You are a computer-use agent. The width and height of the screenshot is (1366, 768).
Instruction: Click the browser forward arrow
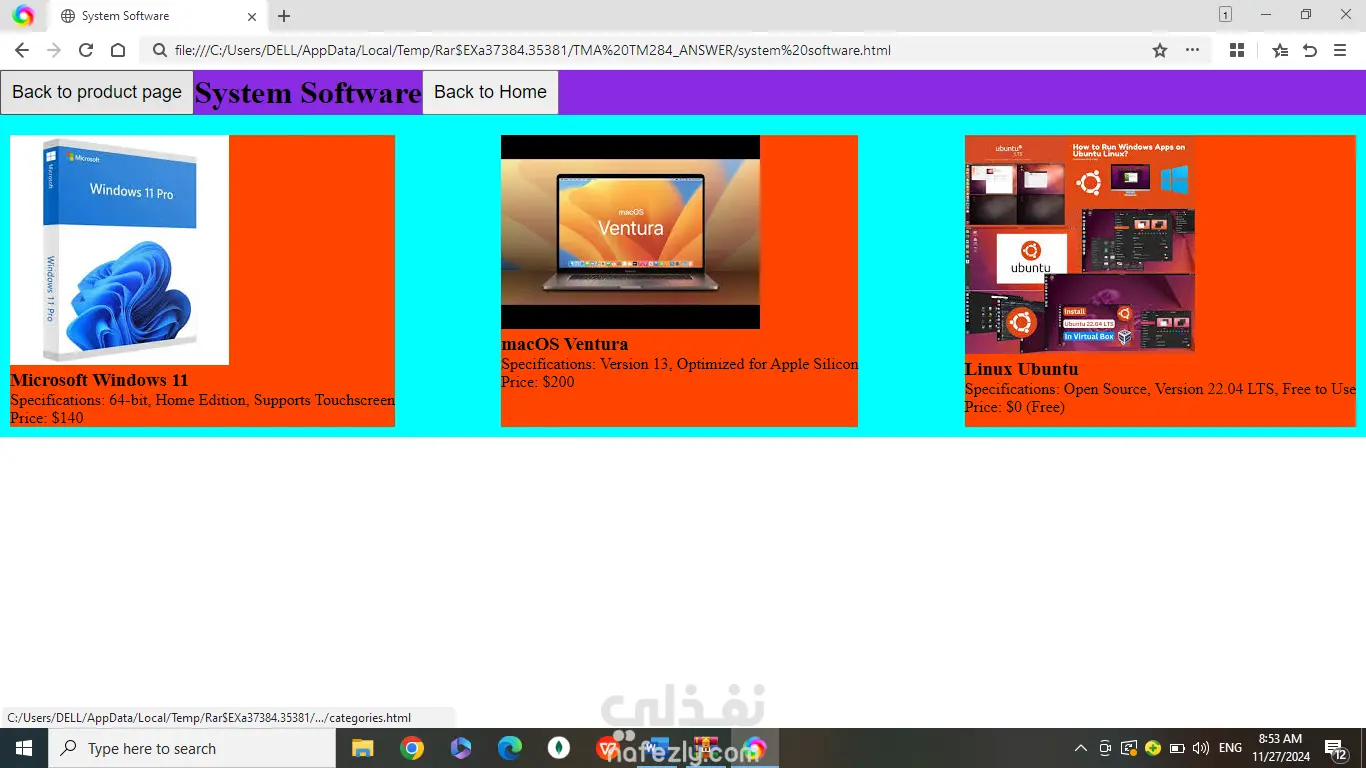pos(54,50)
